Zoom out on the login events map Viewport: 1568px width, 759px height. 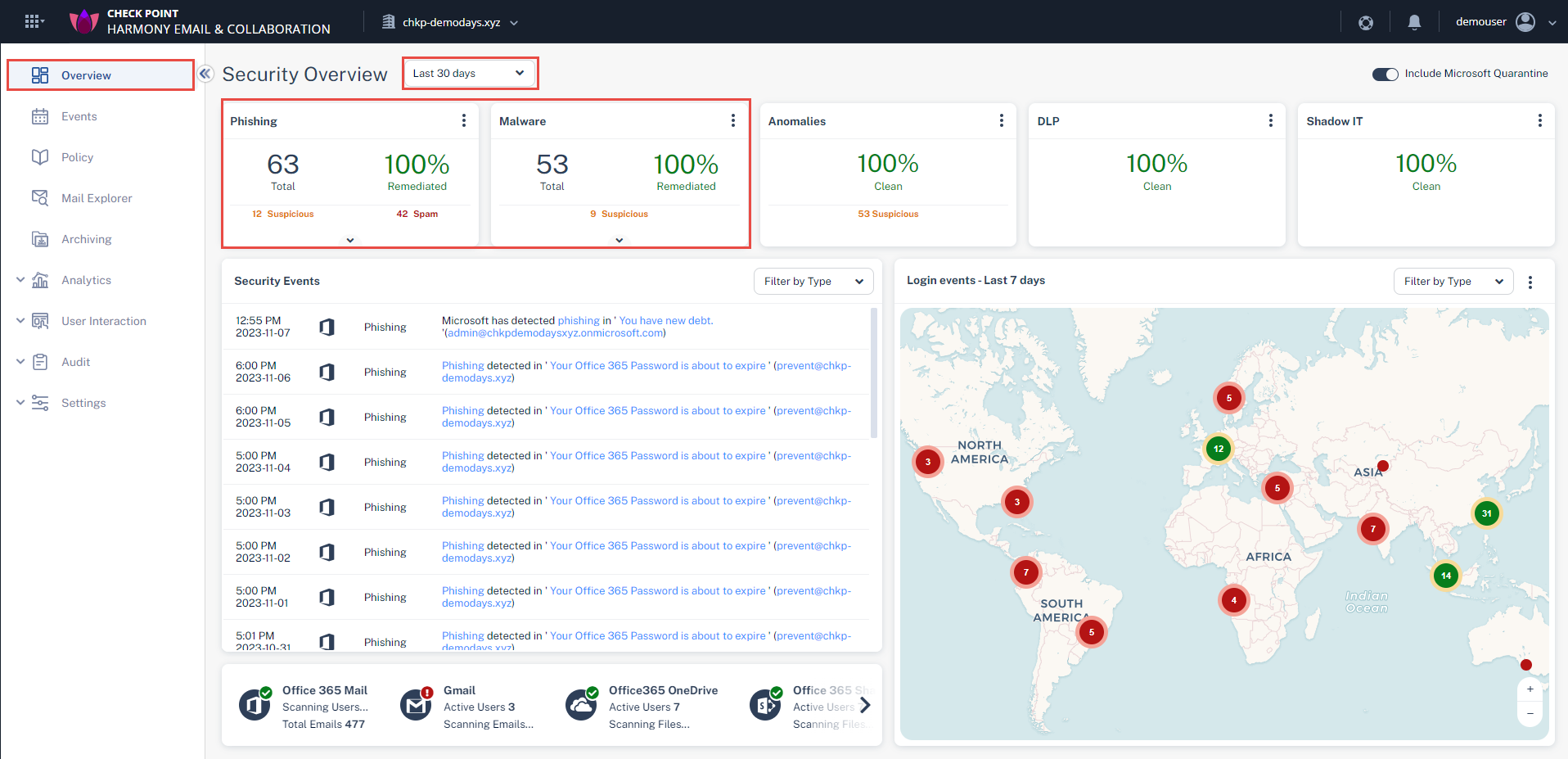[x=1530, y=714]
